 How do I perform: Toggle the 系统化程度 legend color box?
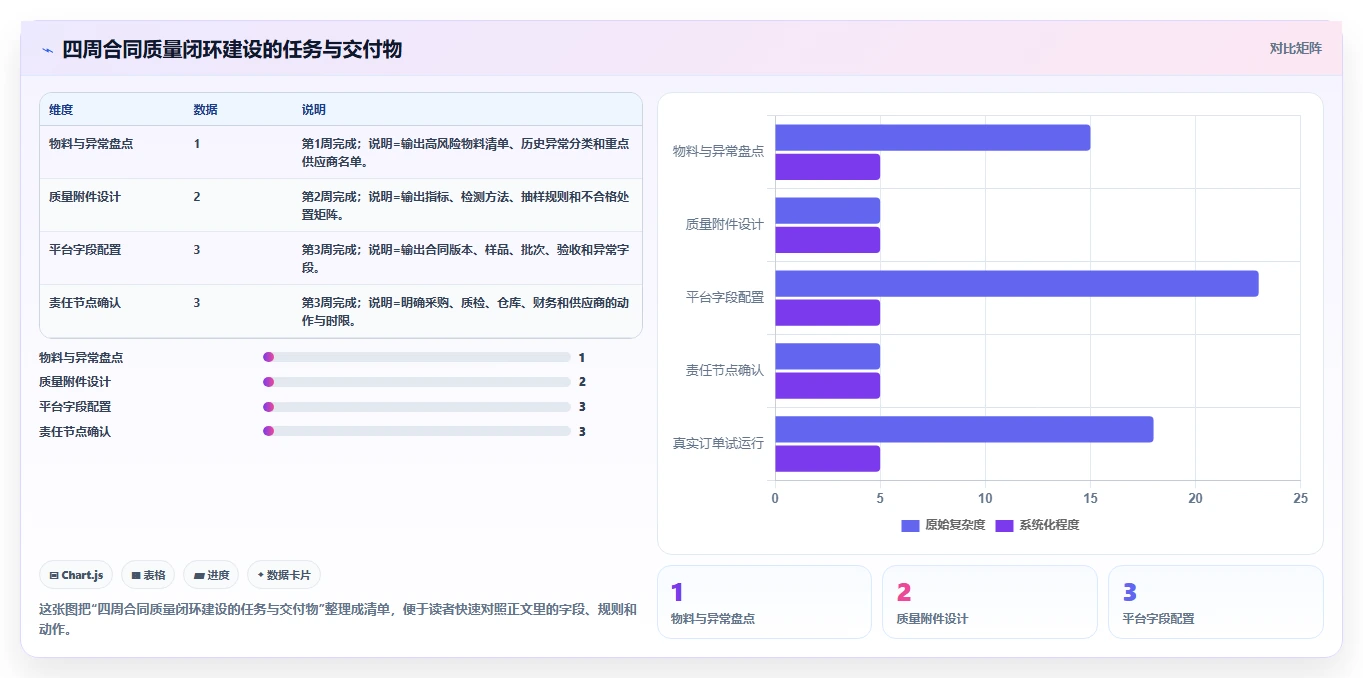pyautogui.click(x=1004, y=525)
